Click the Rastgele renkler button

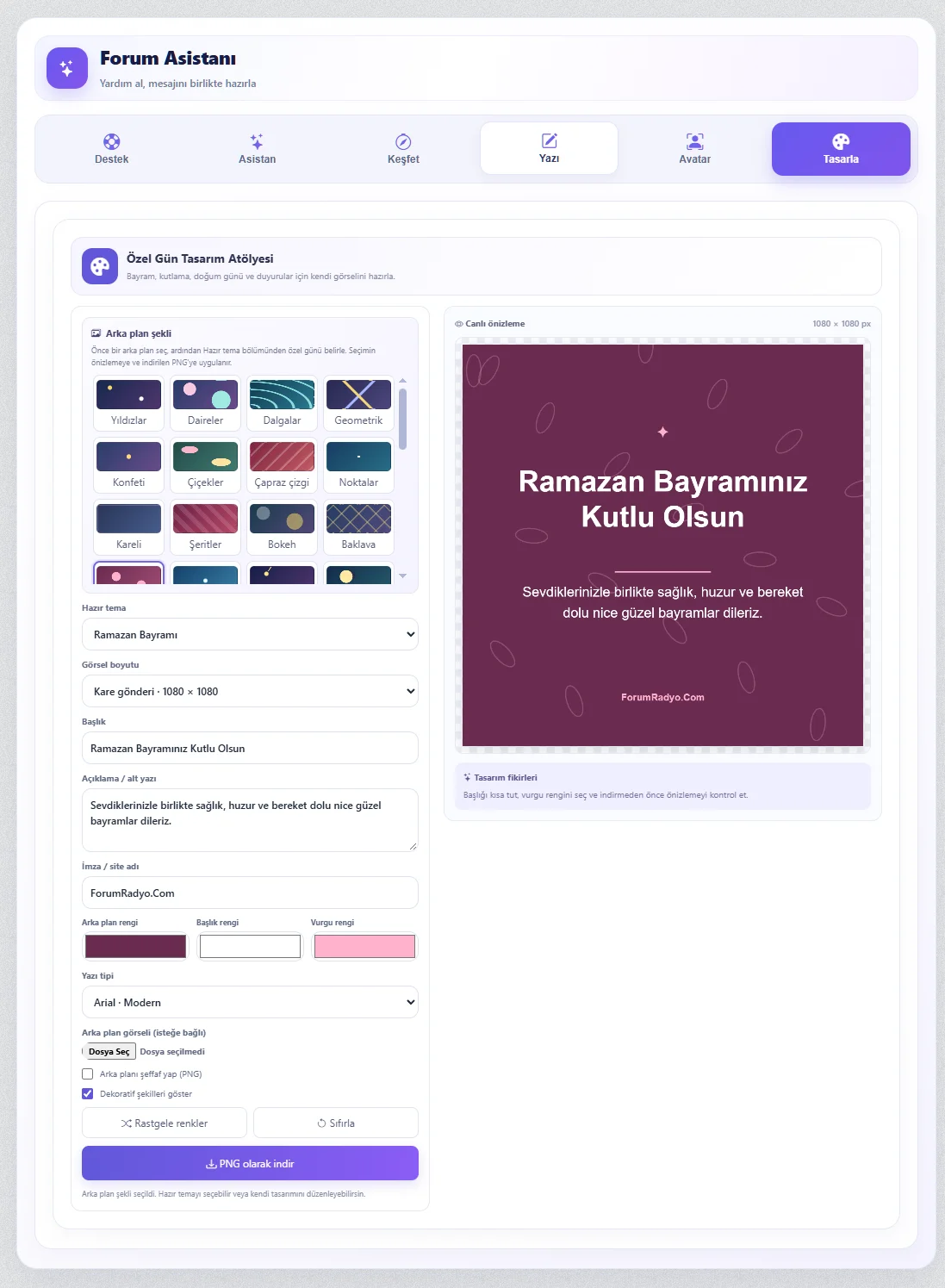click(165, 1123)
